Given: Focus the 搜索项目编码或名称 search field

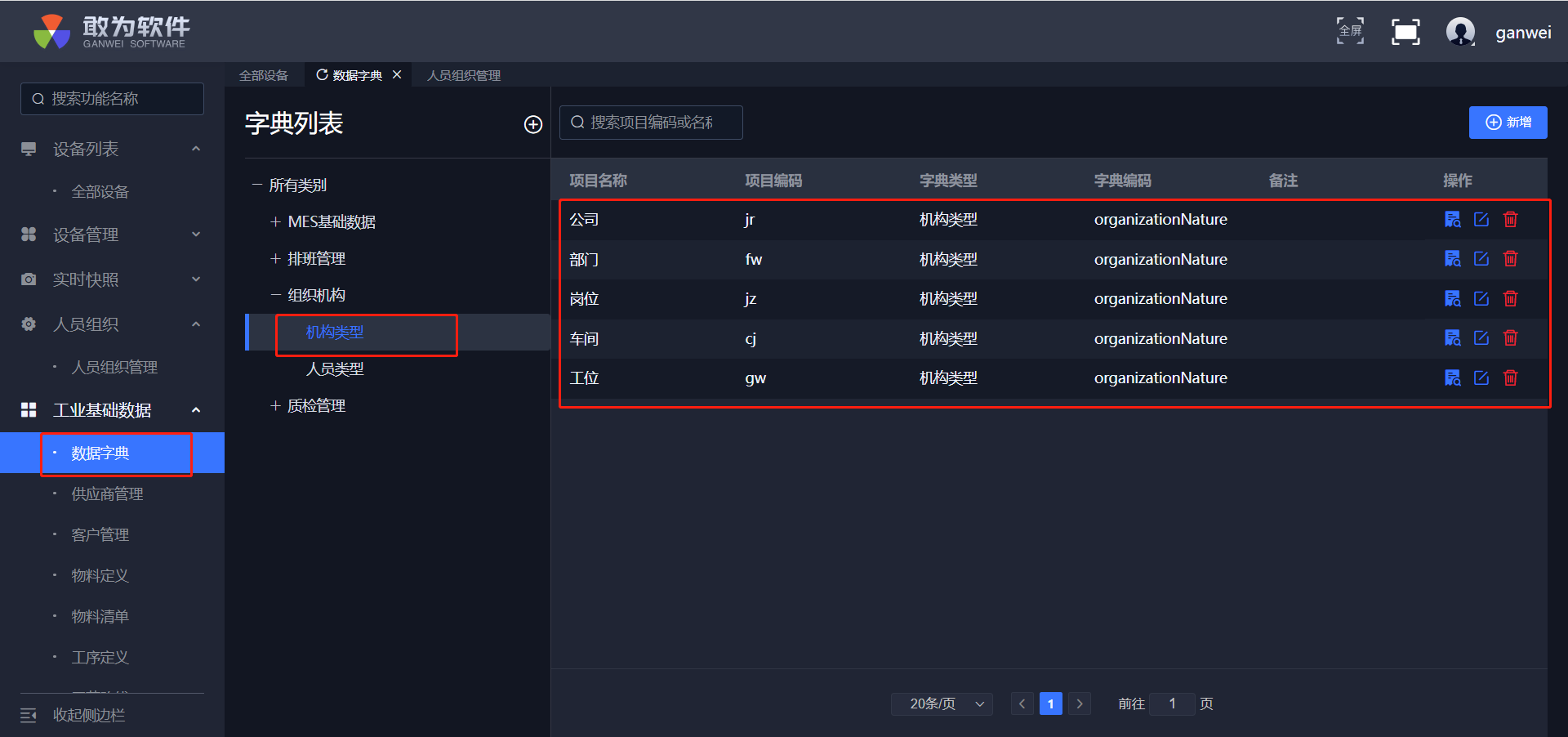Looking at the screenshot, I should click(651, 123).
